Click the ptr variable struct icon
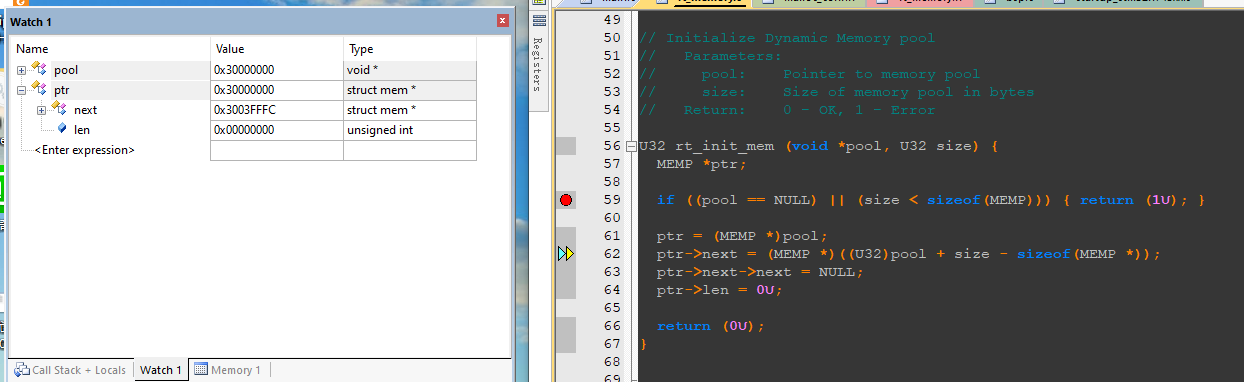 coord(39,89)
